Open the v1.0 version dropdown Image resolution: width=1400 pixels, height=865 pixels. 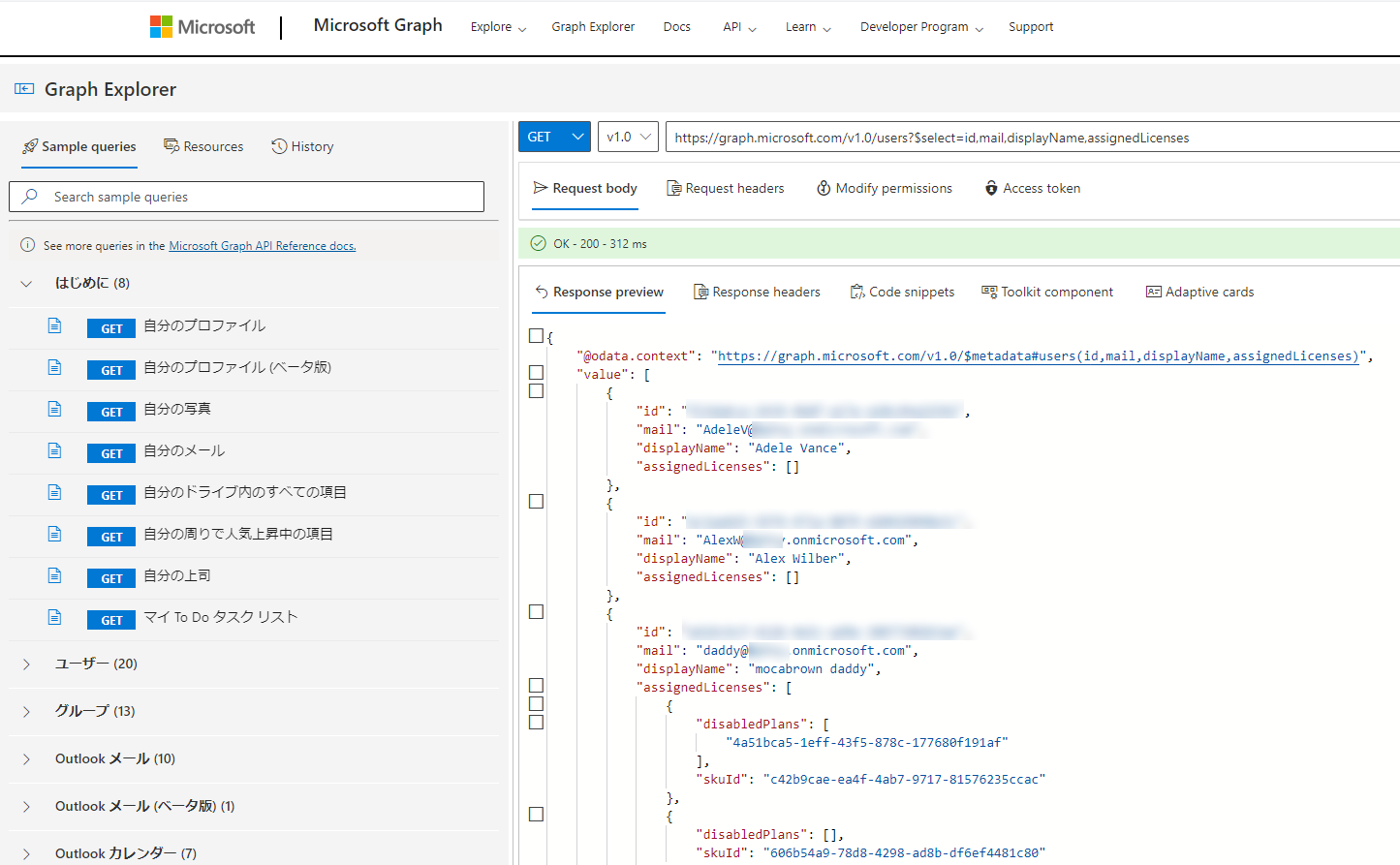coord(629,137)
